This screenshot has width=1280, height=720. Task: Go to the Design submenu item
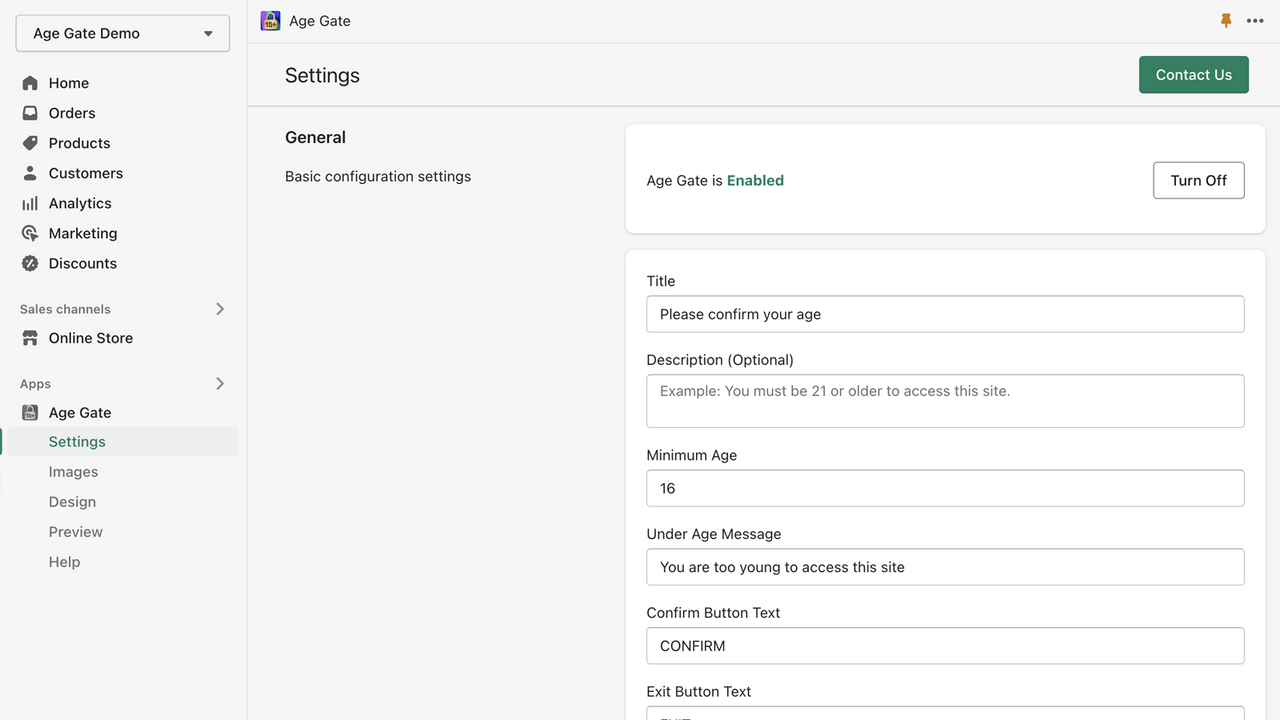tap(72, 502)
